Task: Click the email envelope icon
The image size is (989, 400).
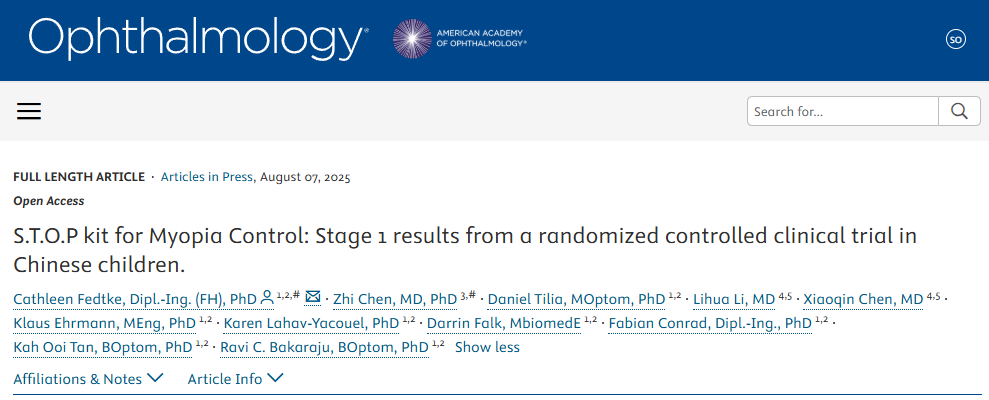Action: 313,298
